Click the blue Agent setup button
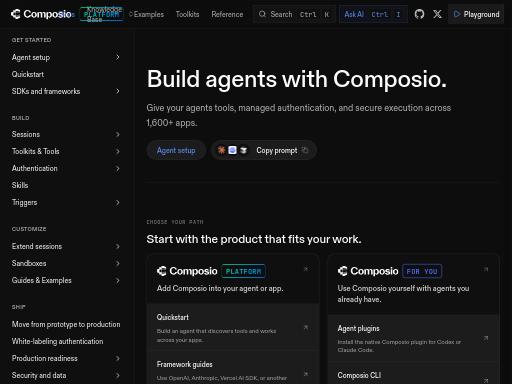Image resolution: width=512 pixels, height=384 pixels. [x=176, y=150]
